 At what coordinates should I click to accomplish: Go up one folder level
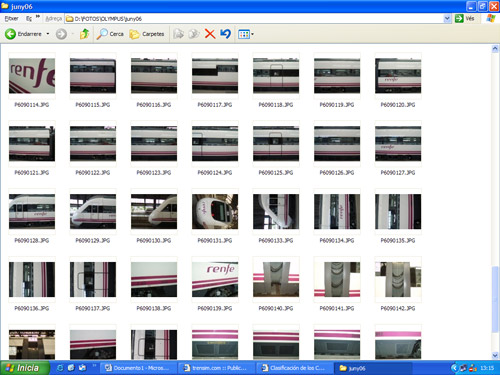click(x=84, y=34)
